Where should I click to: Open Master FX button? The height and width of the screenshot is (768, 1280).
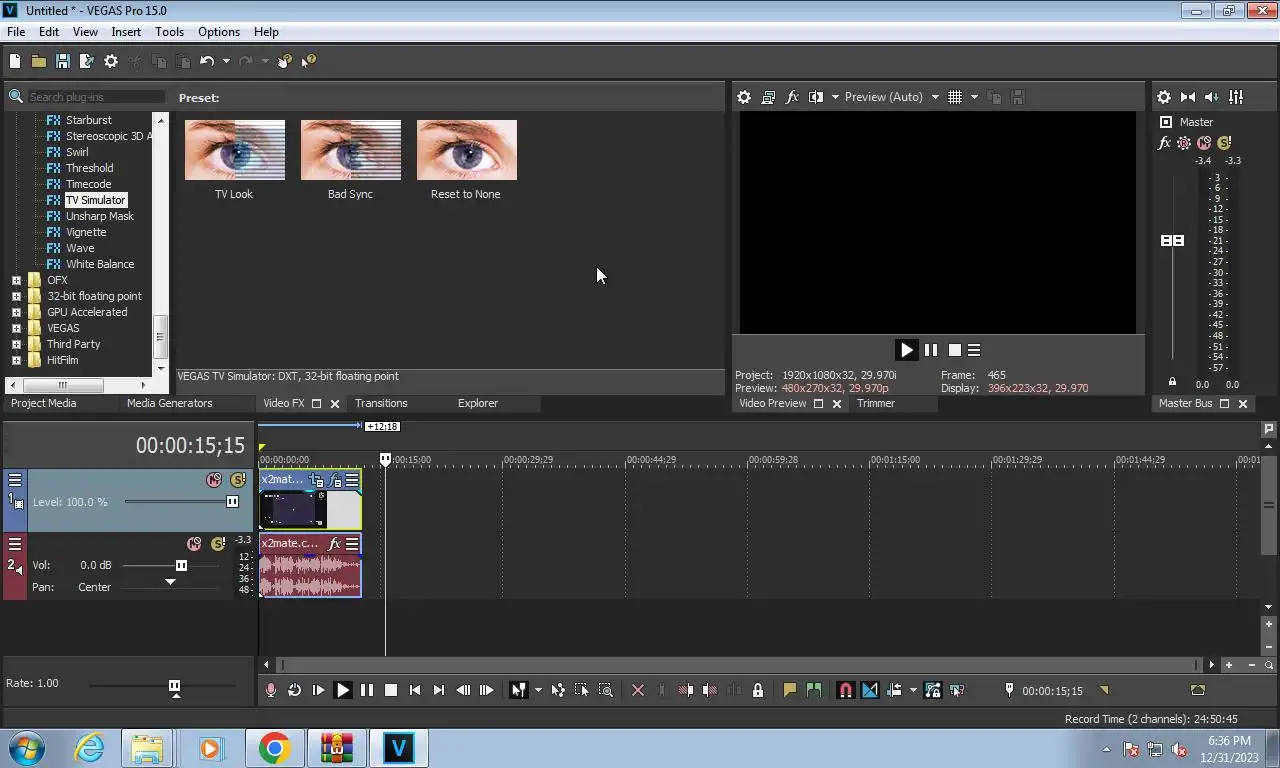[x=1164, y=143]
